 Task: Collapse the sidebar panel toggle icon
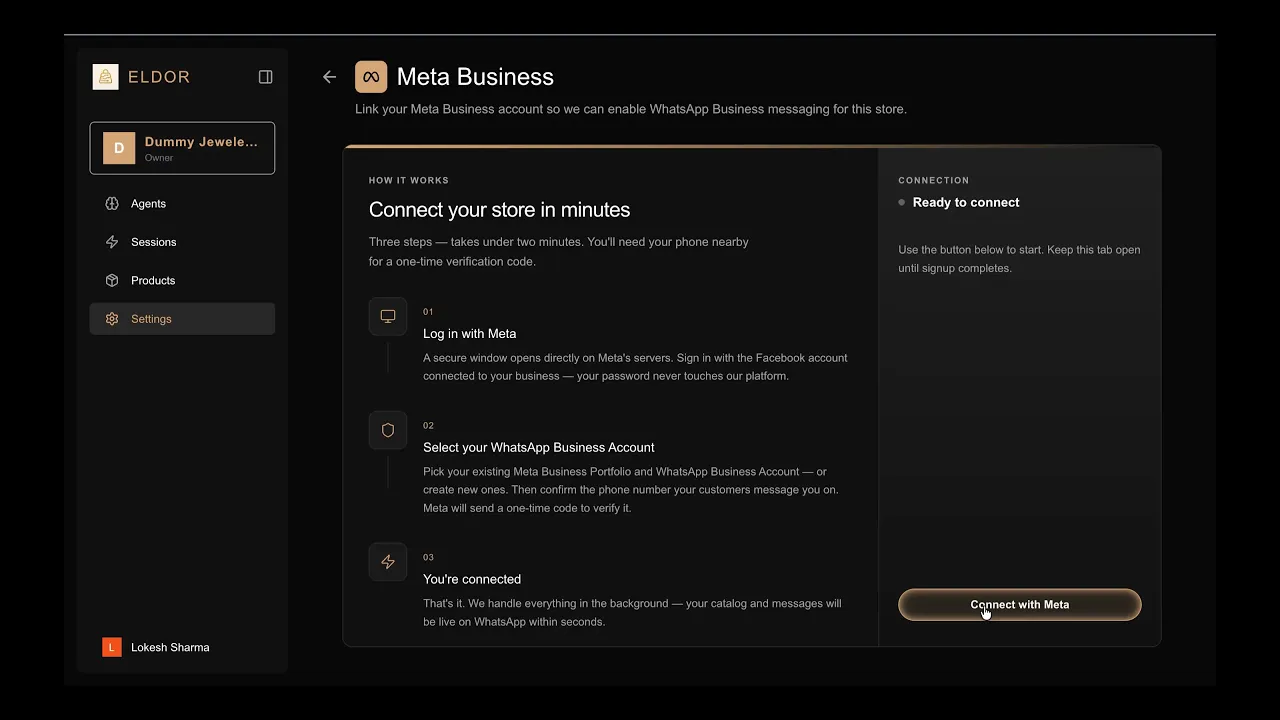266,77
